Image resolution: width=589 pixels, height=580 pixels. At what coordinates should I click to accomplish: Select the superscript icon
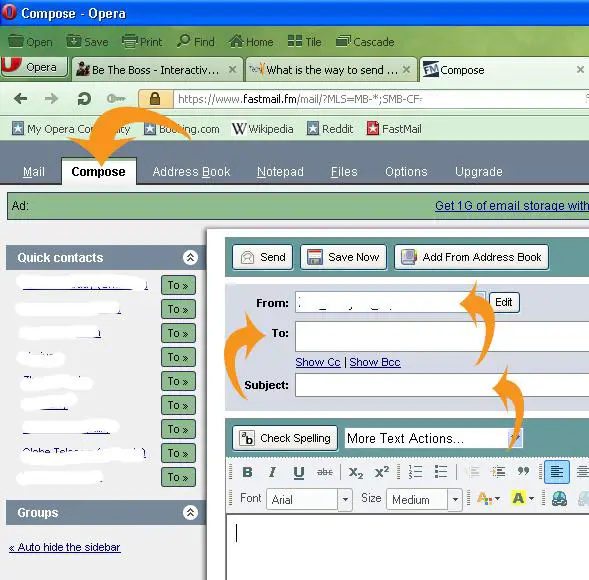coord(381,472)
